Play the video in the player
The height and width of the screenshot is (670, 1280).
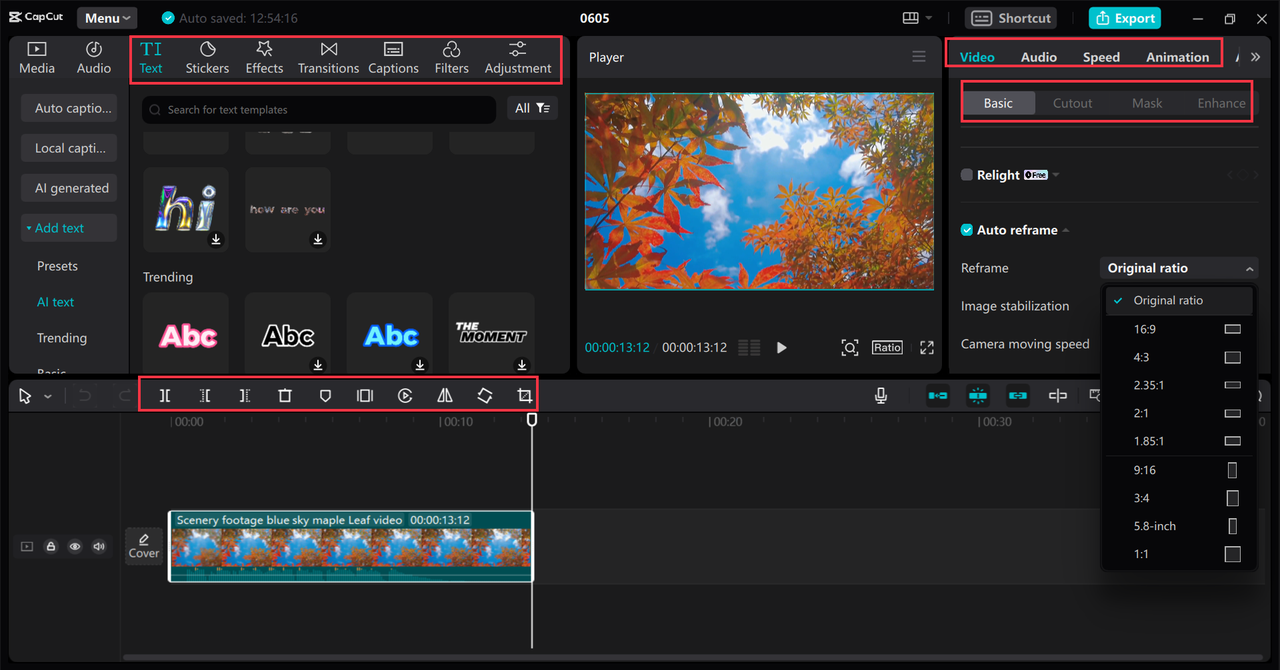(x=782, y=347)
